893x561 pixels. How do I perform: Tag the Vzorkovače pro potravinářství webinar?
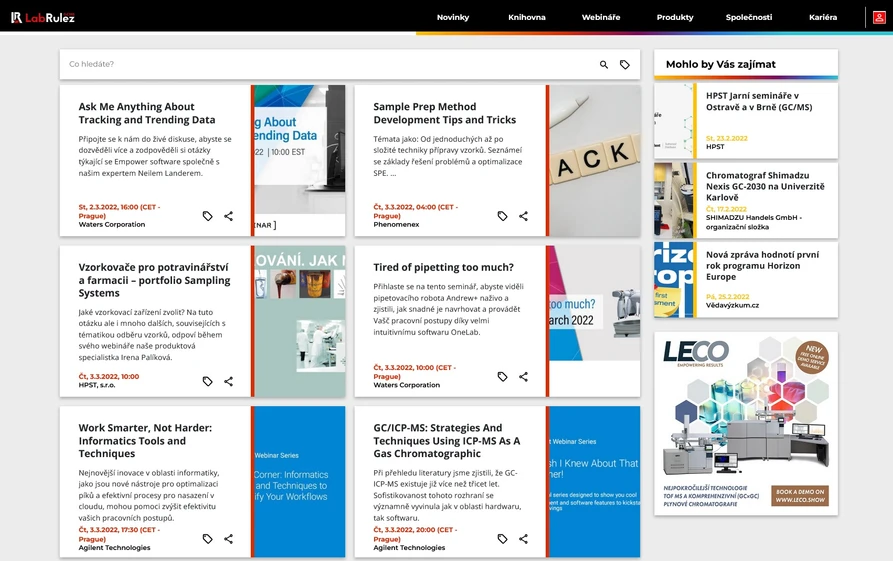[x=208, y=381]
